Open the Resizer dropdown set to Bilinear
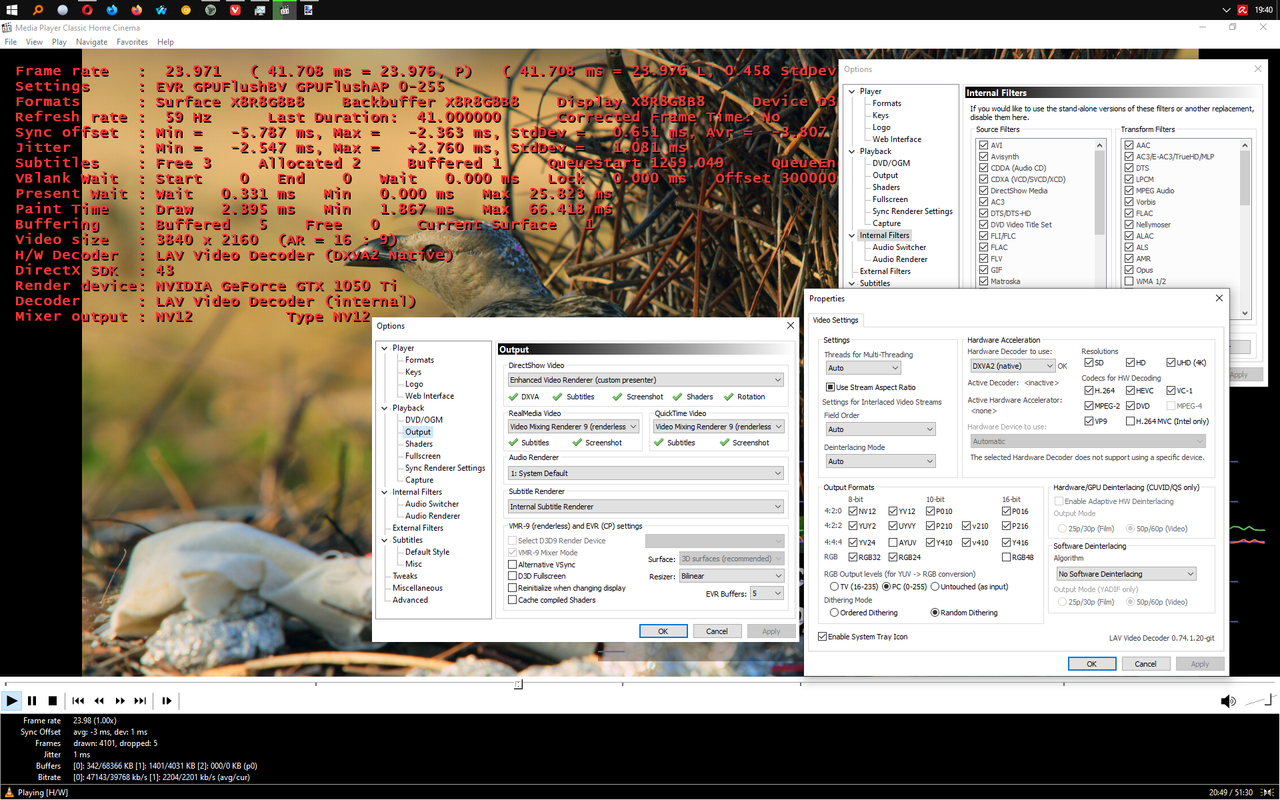This screenshot has height=800, width=1280. click(731, 576)
